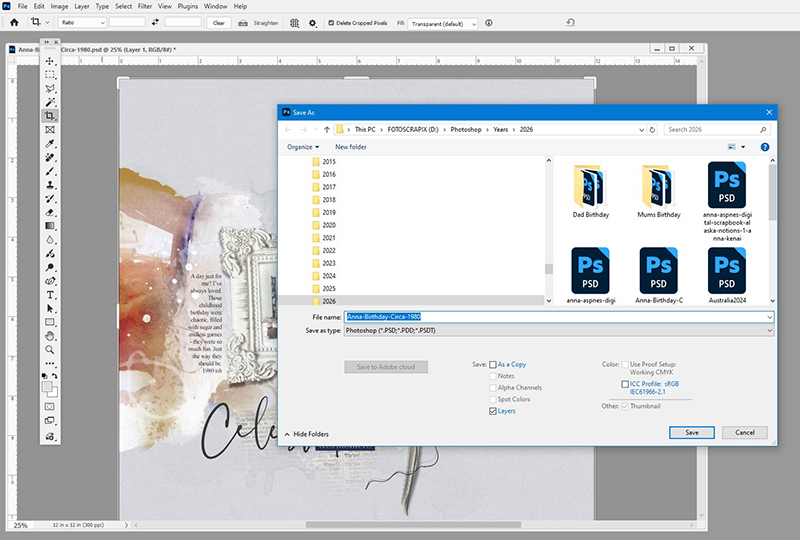Toggle Quick Mask mode
This screenshot has height=540, width=800.
(49, 407)
